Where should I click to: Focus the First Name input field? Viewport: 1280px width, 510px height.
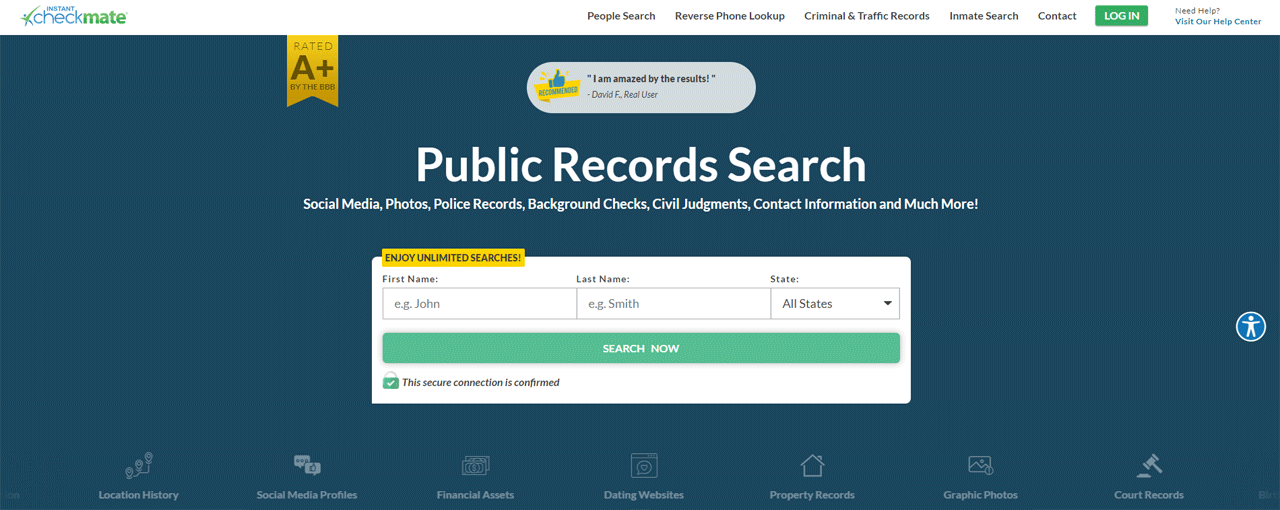click(479, 304)
